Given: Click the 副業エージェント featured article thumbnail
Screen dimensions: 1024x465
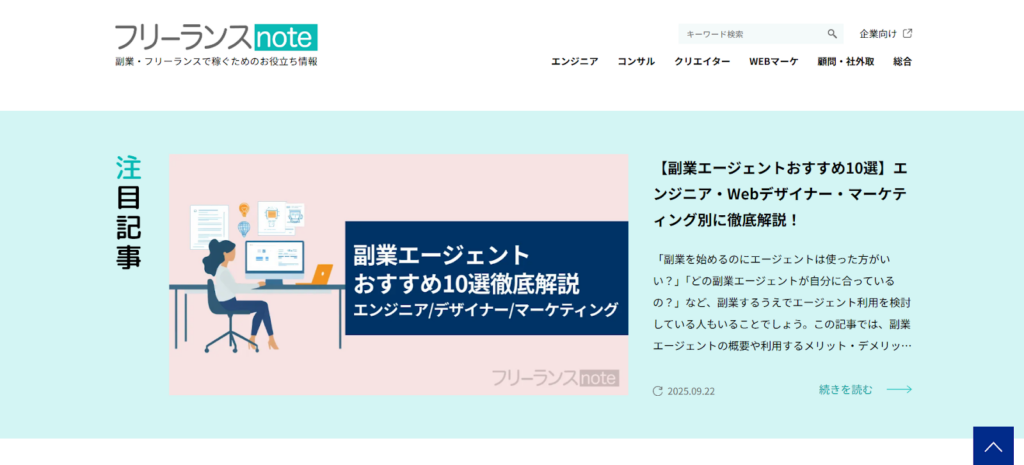Looking at the screenshot, I should pos(398,274).
